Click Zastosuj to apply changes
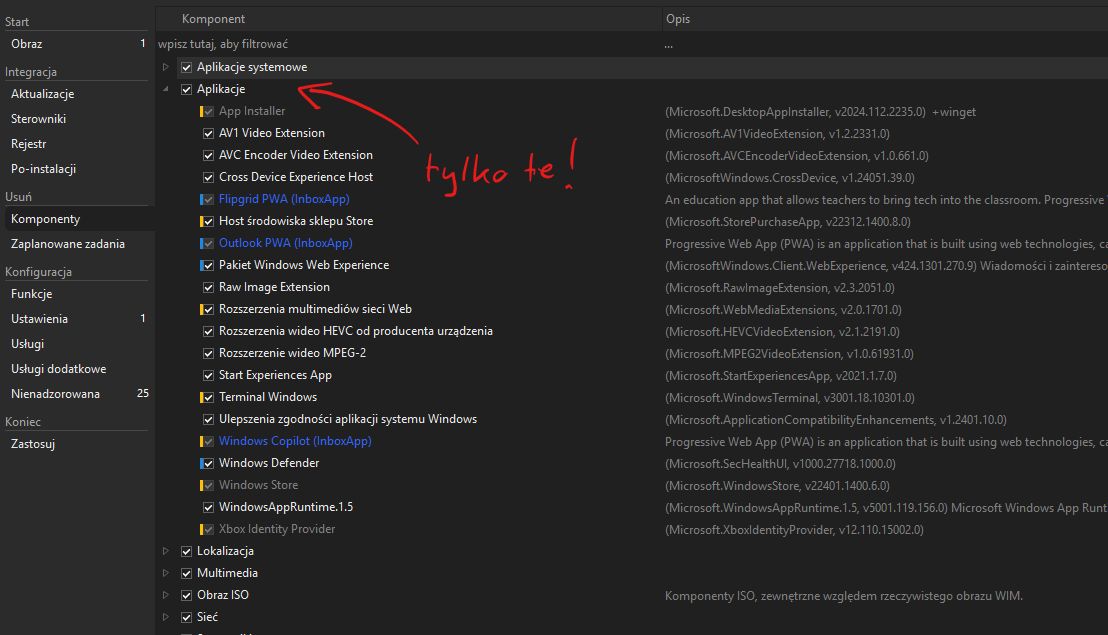 point(32,444)
